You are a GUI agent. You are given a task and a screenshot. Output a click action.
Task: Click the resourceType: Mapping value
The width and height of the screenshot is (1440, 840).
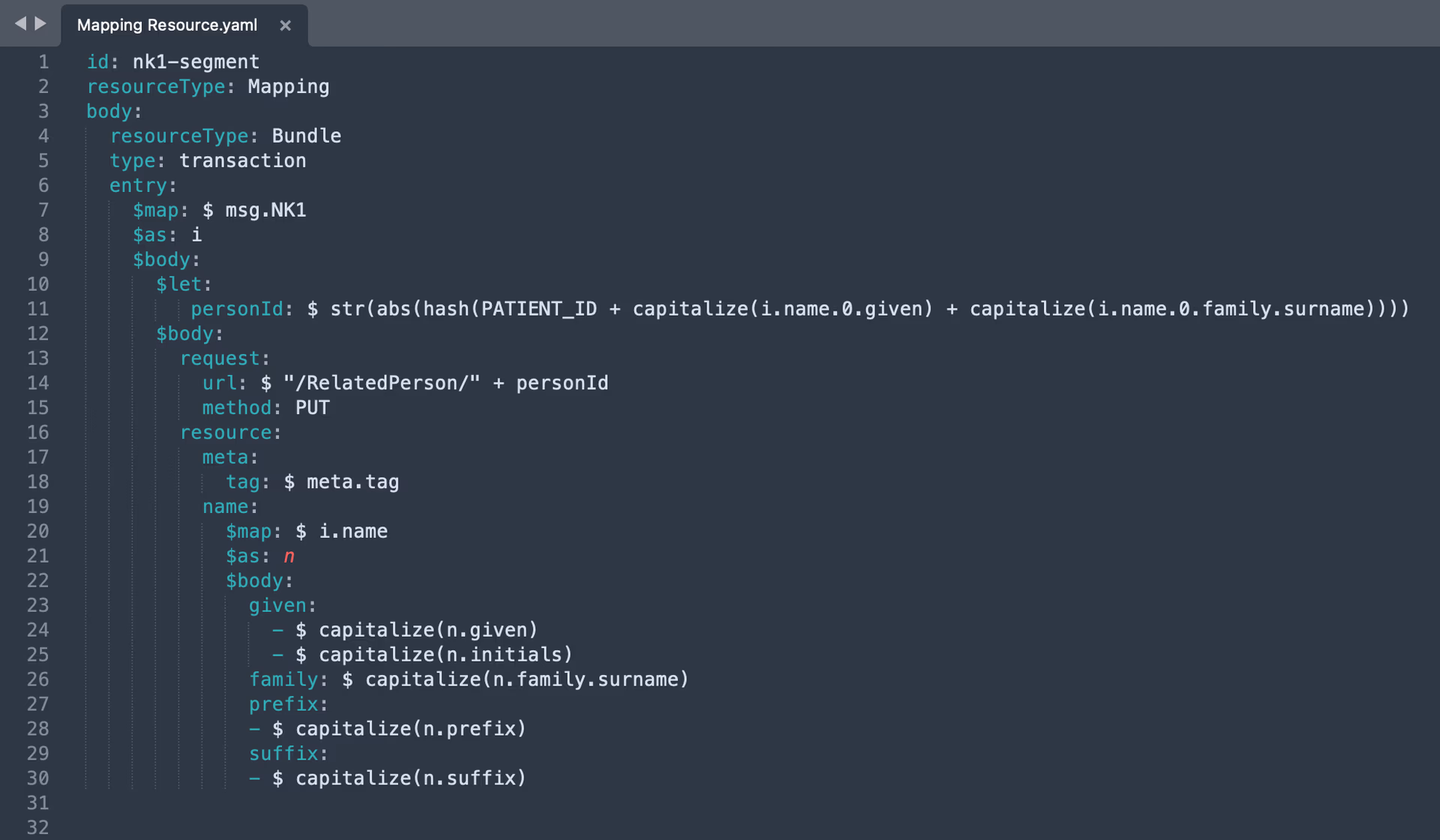point(288,86)
